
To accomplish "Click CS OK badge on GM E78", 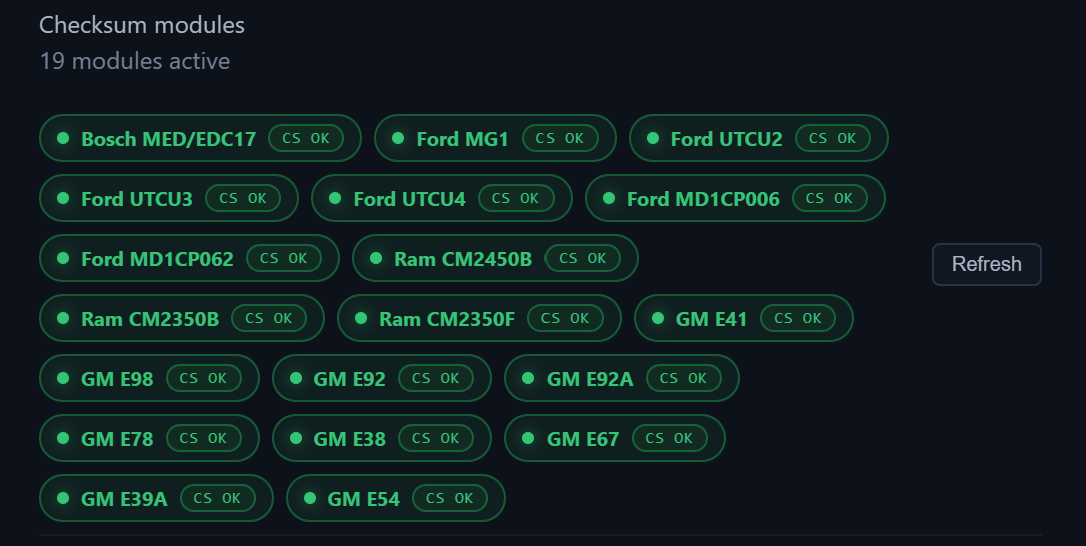I will click(x=204, y=438).
